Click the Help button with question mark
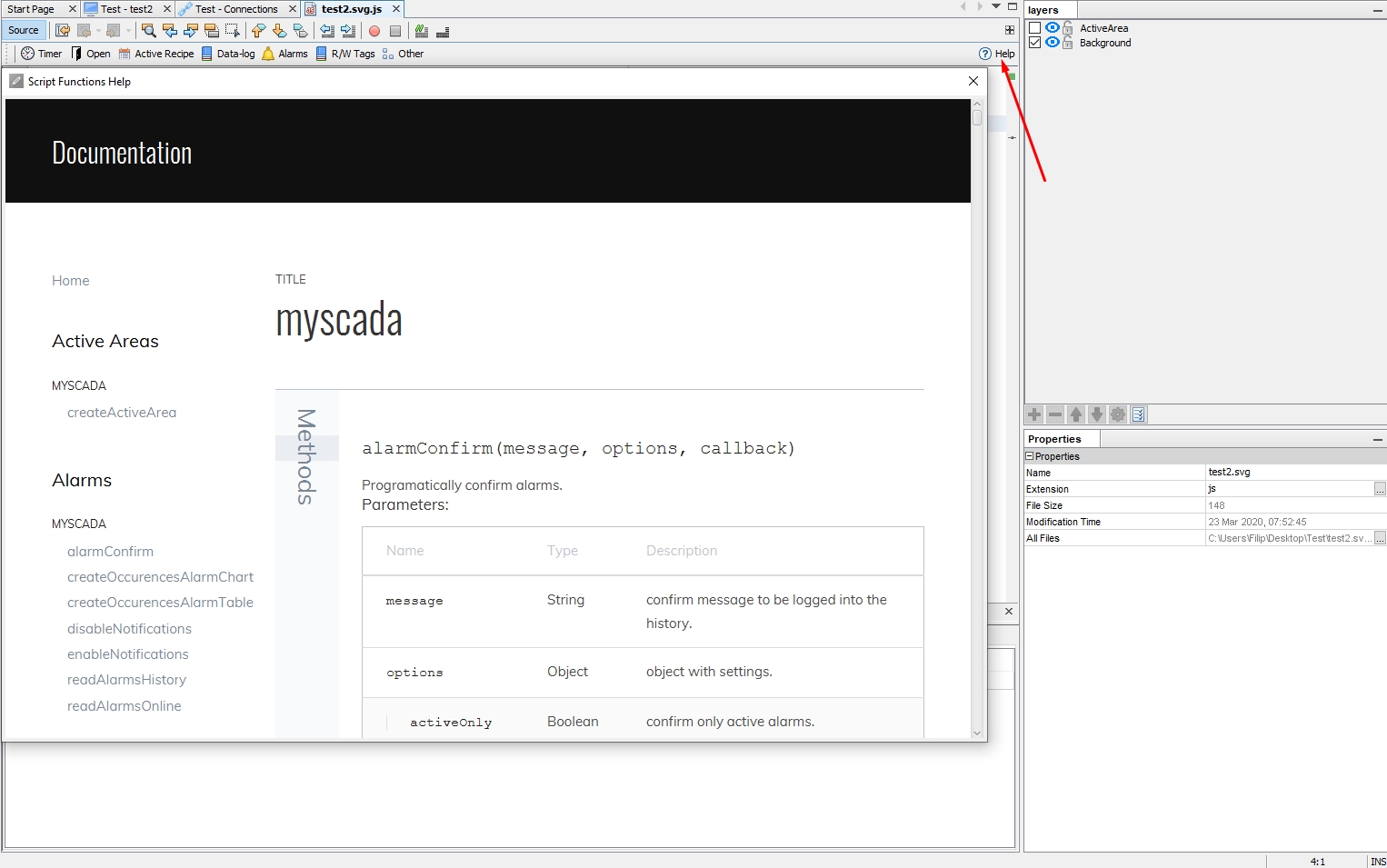The image size is (1387, 868). (x=997, y=54)
